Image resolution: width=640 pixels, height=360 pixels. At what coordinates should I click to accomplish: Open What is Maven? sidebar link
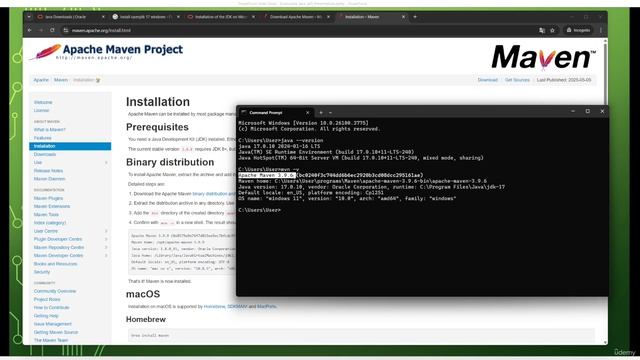pyautogui.click(x=49, y=130)
